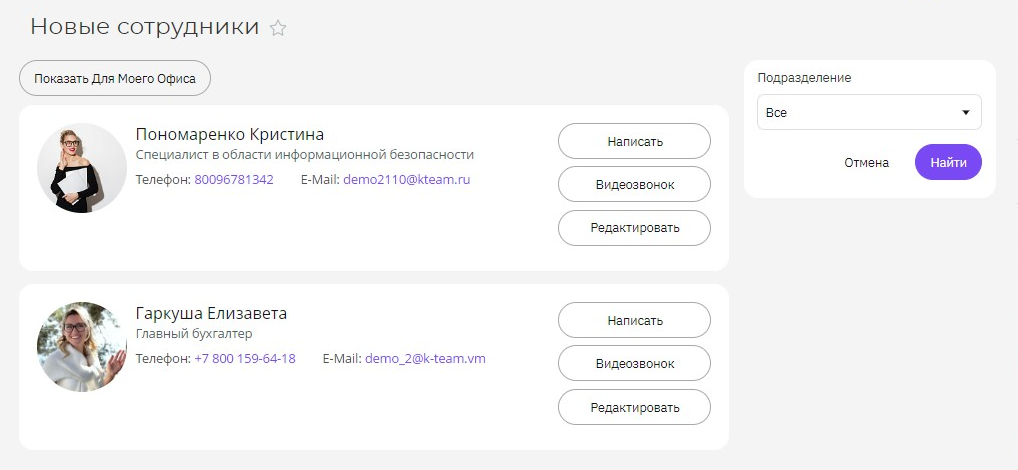Write a message to Пономаренко Кристина
The height and width of the screenshot is (470, 1018).
click(x=634, y=142)
